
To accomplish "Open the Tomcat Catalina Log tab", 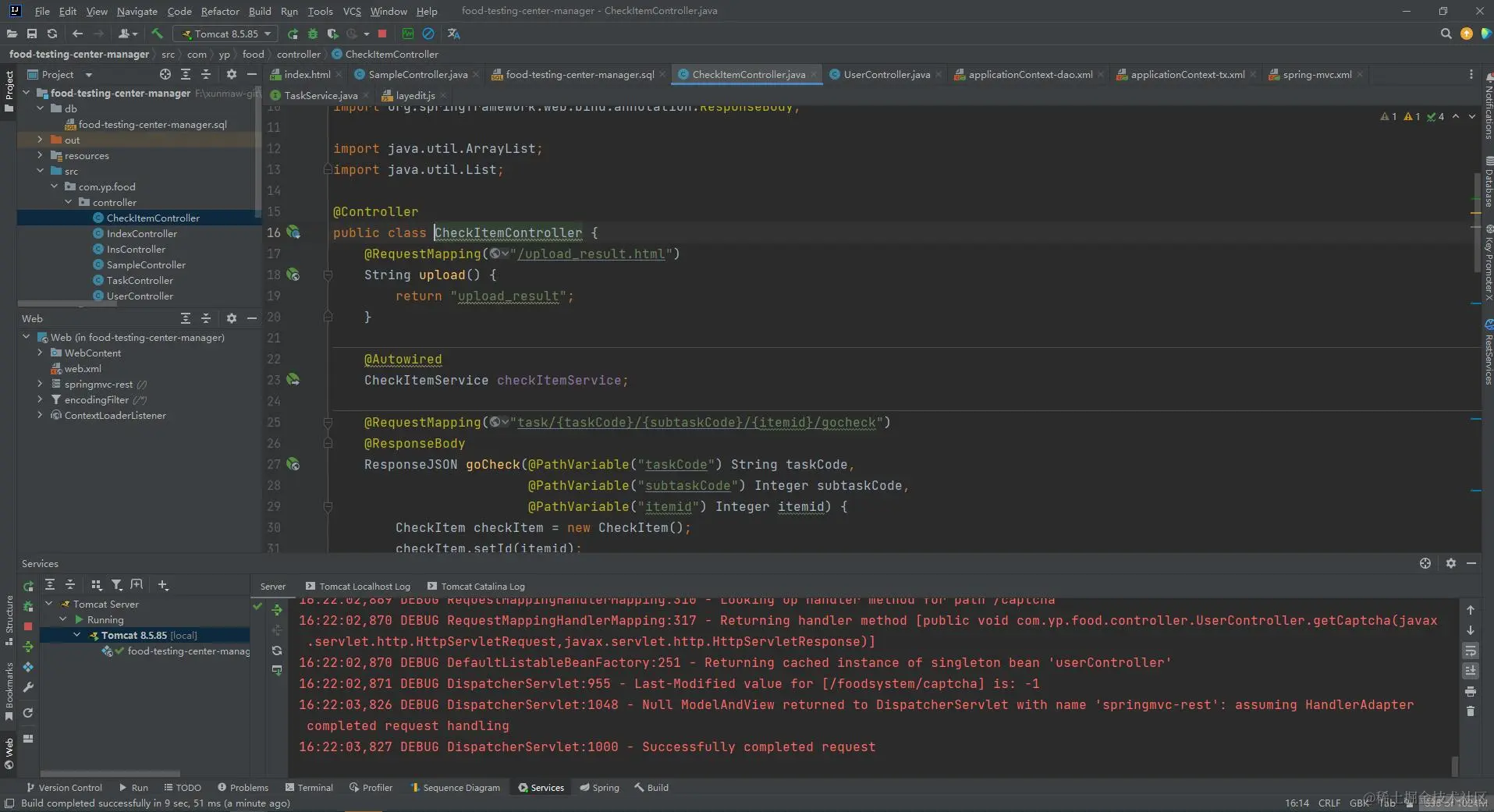I will pyautogui.click(x=476, y=586).
